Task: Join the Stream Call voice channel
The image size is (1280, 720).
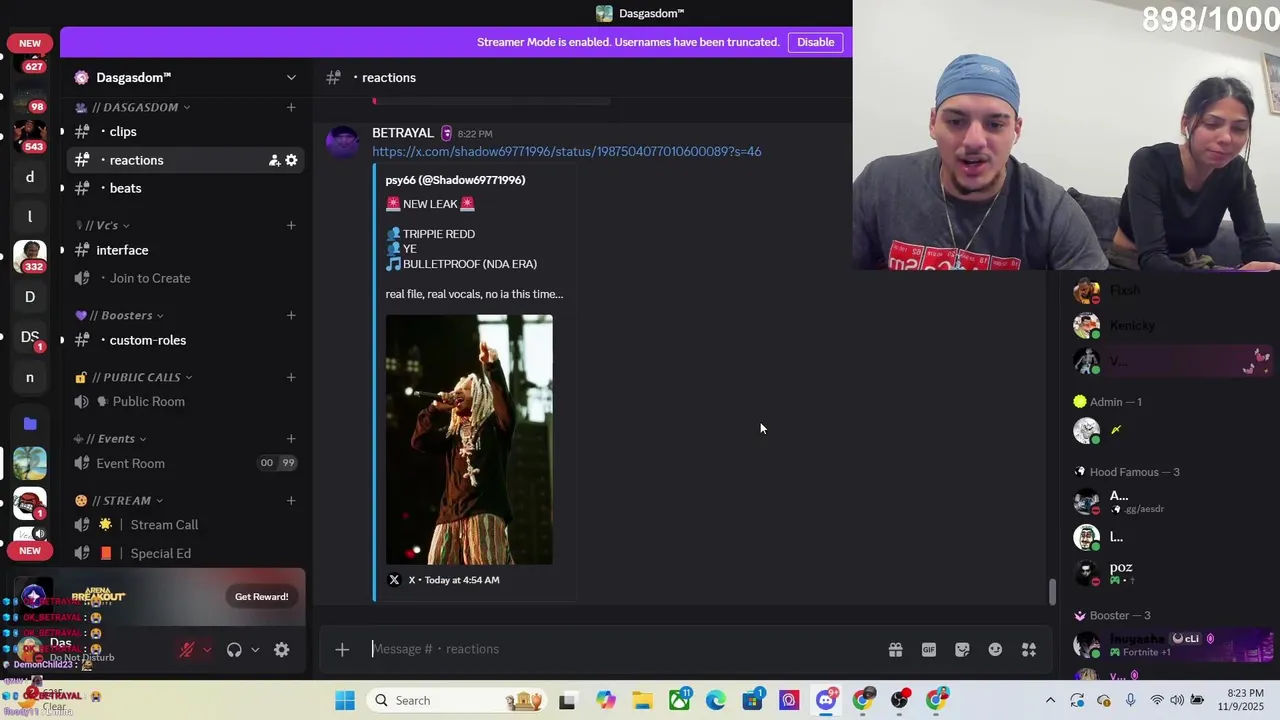Action: (x=185, y=524)
